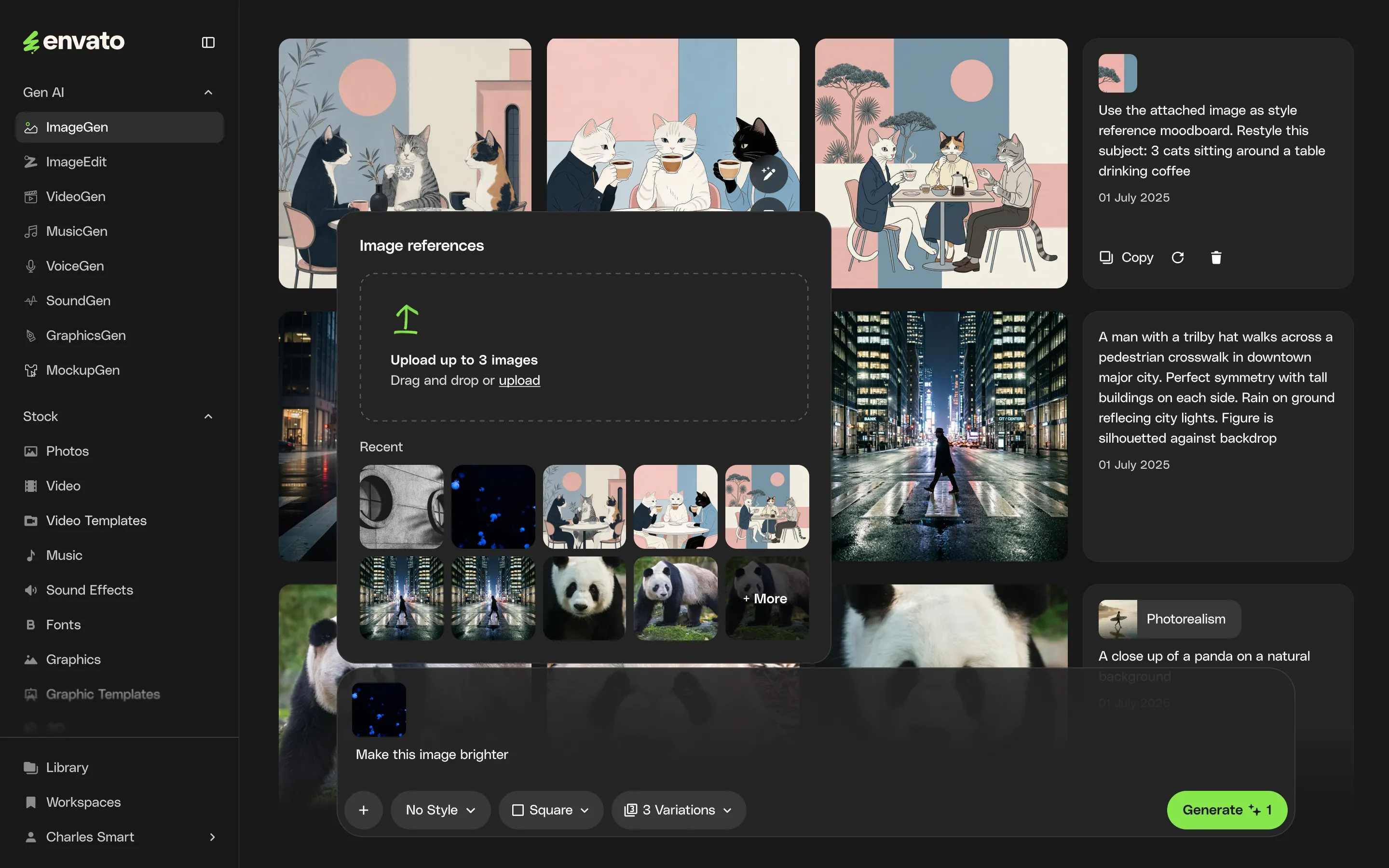Screen dimensions: 1389x868
Task: Collapse the Stock section
Action: pos(208,417)
